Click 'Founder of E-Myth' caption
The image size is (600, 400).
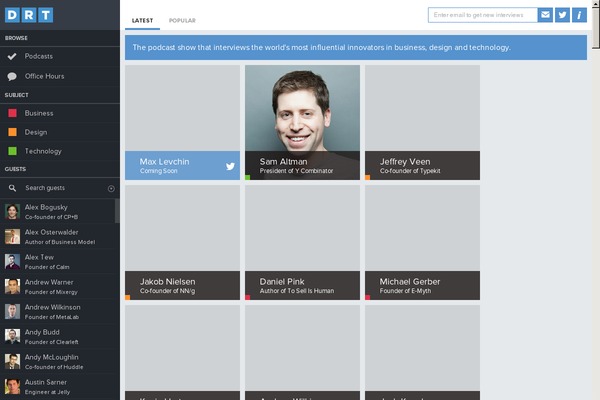(405, 291)
